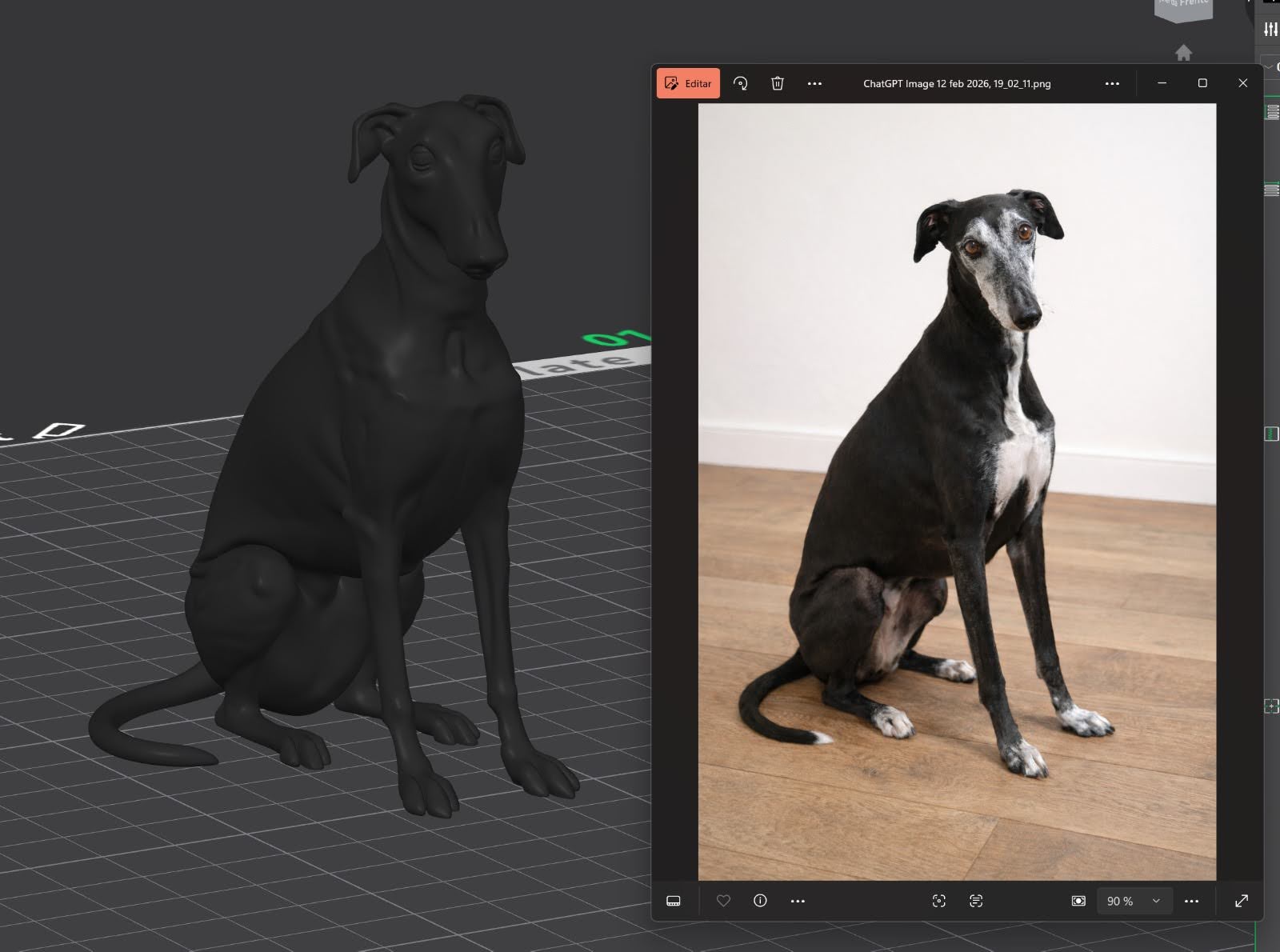
Task: Open the more options menu beside the trash icon
Action: pyautogui.click(x=814, y=83)
